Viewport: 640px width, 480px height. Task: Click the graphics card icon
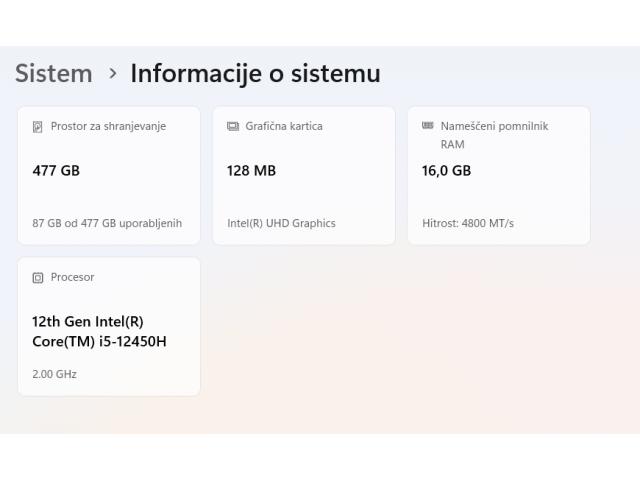click(233, 126)
